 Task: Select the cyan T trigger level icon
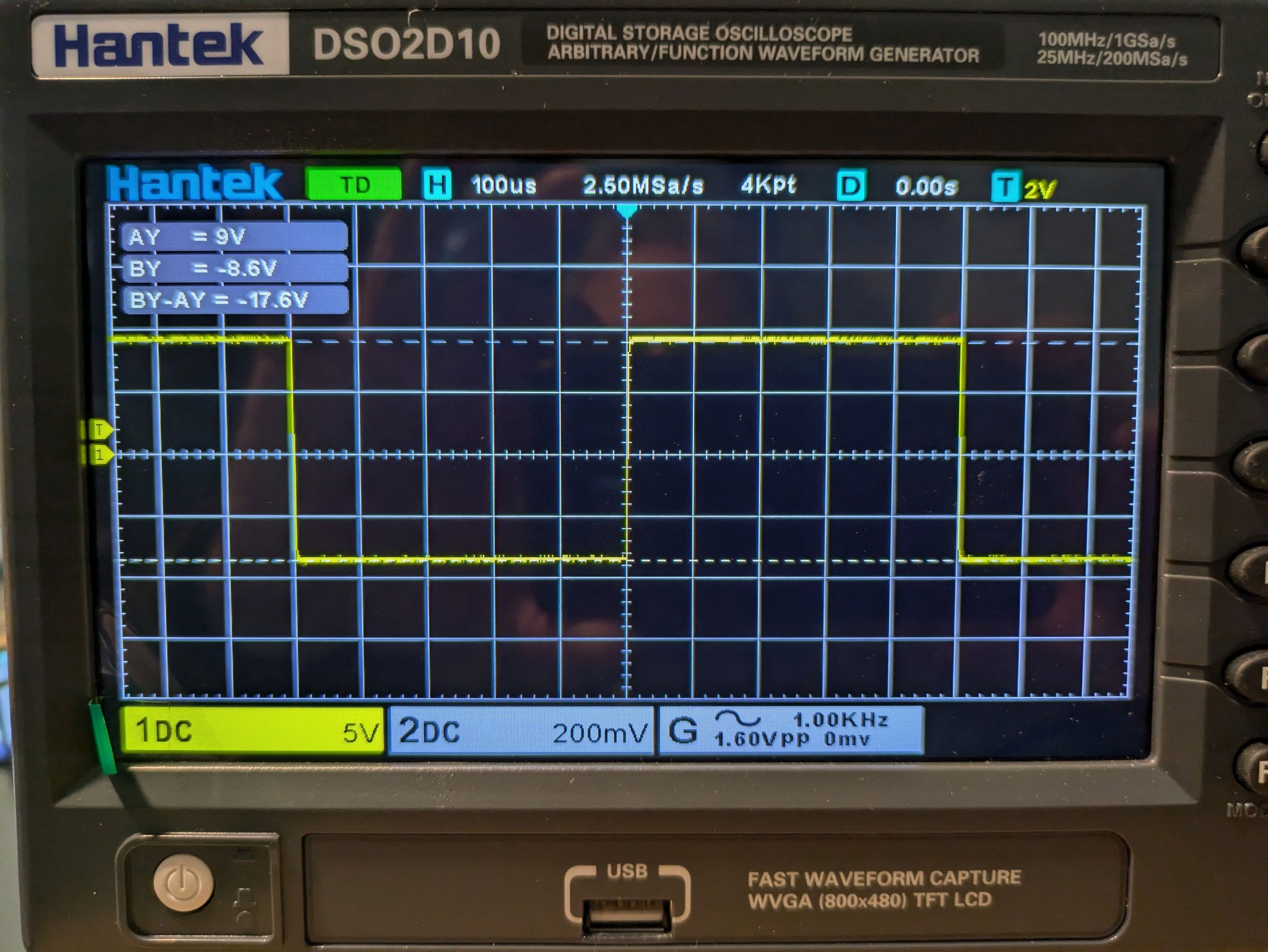tap(1005, 186)
